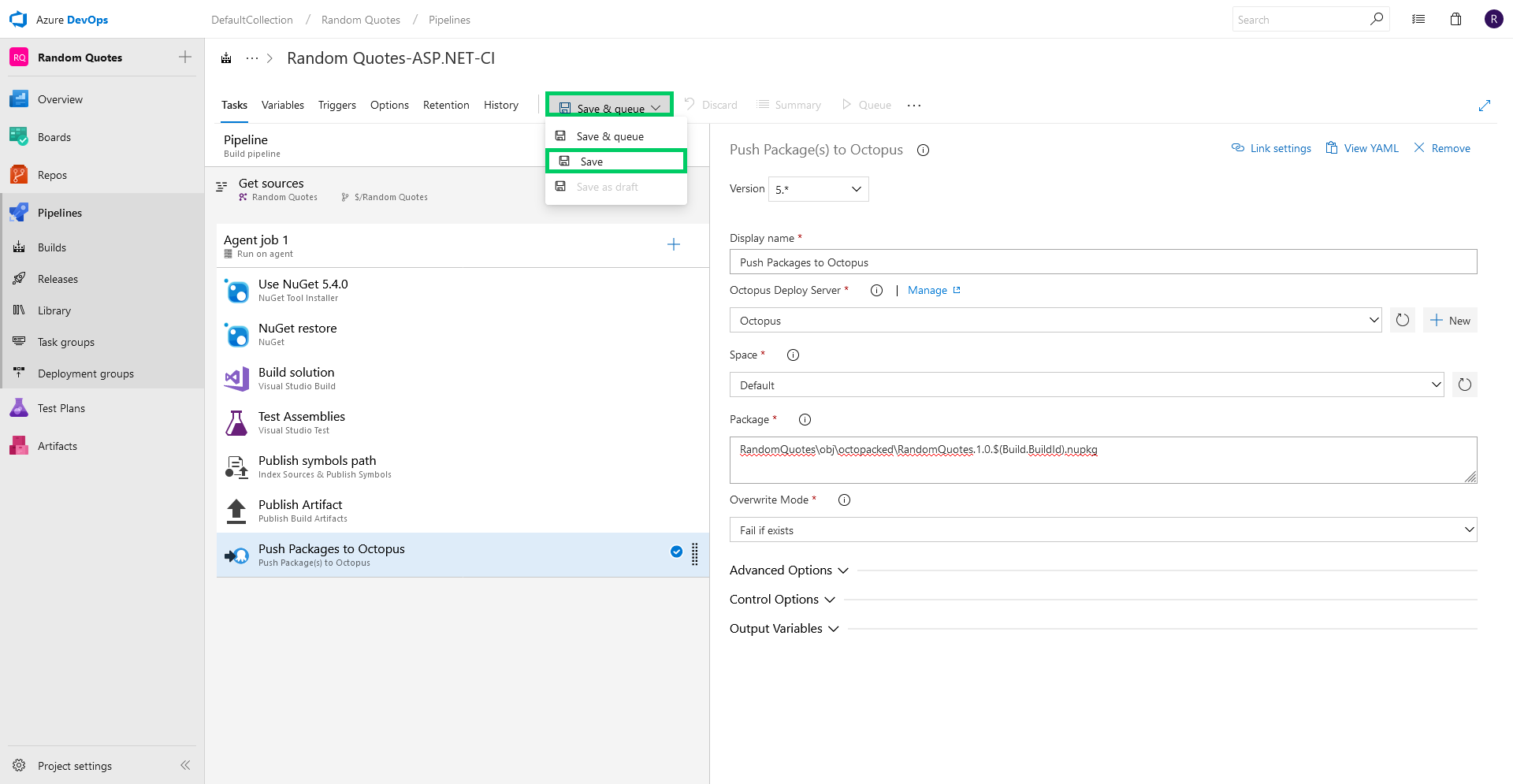
Task: Go to Builds in the sidebar
Action: tap(52, 247)
